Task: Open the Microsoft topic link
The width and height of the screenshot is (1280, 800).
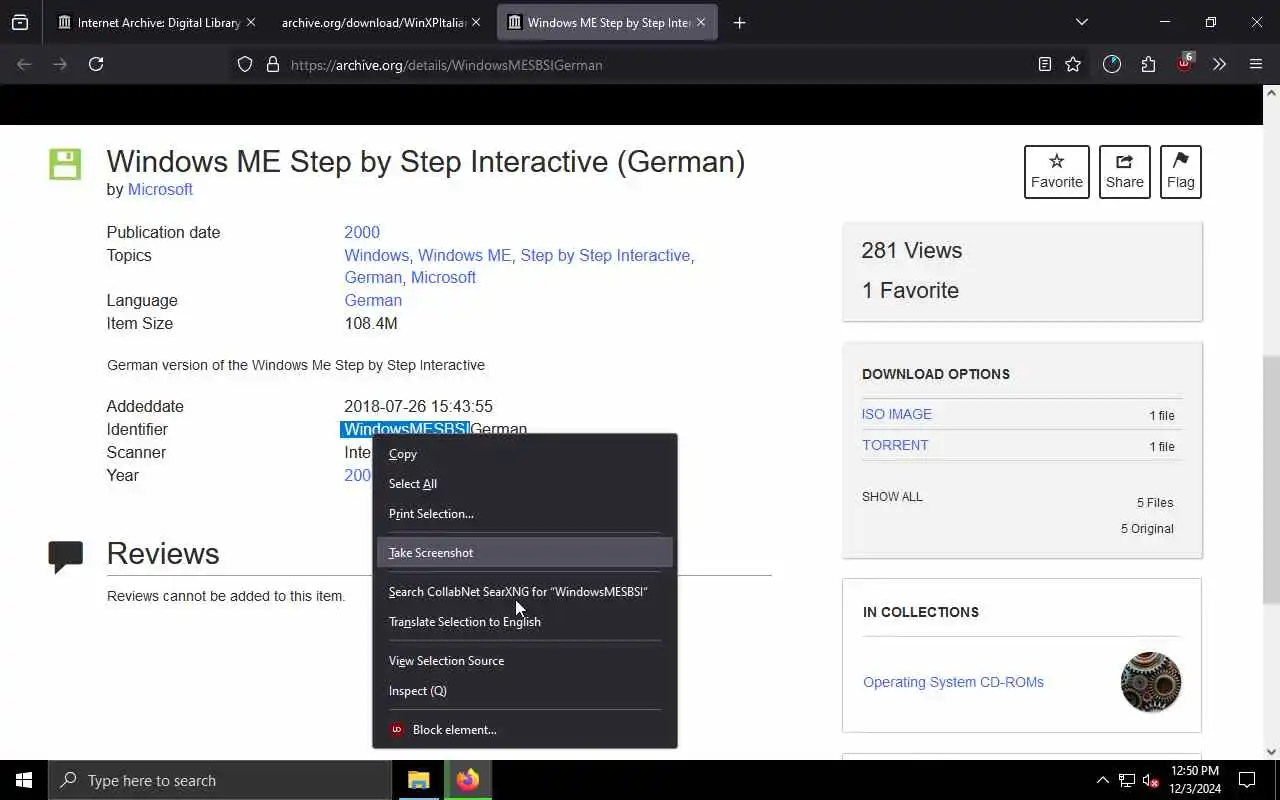Action: click(x=443, y=277)
